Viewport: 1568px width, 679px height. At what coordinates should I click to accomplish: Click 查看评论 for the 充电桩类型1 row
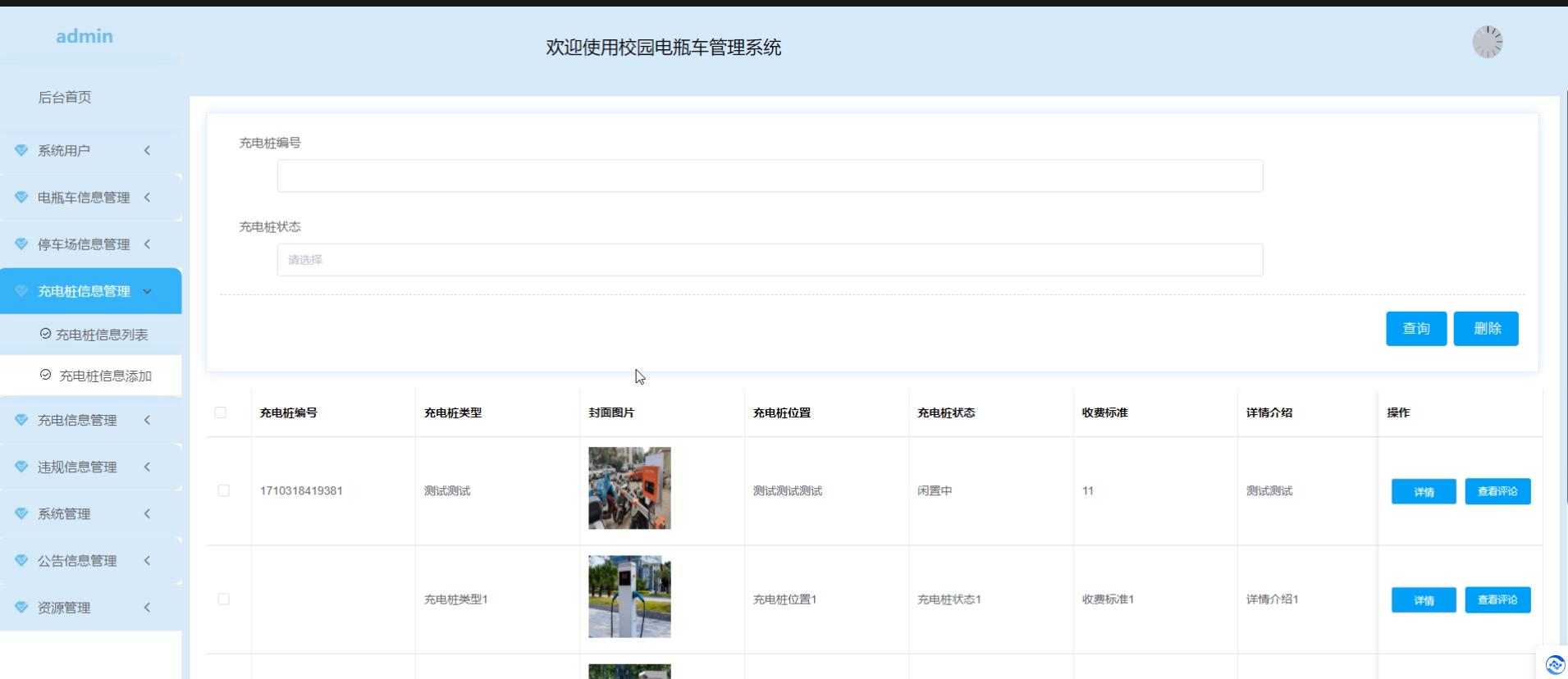point(1497,600)
